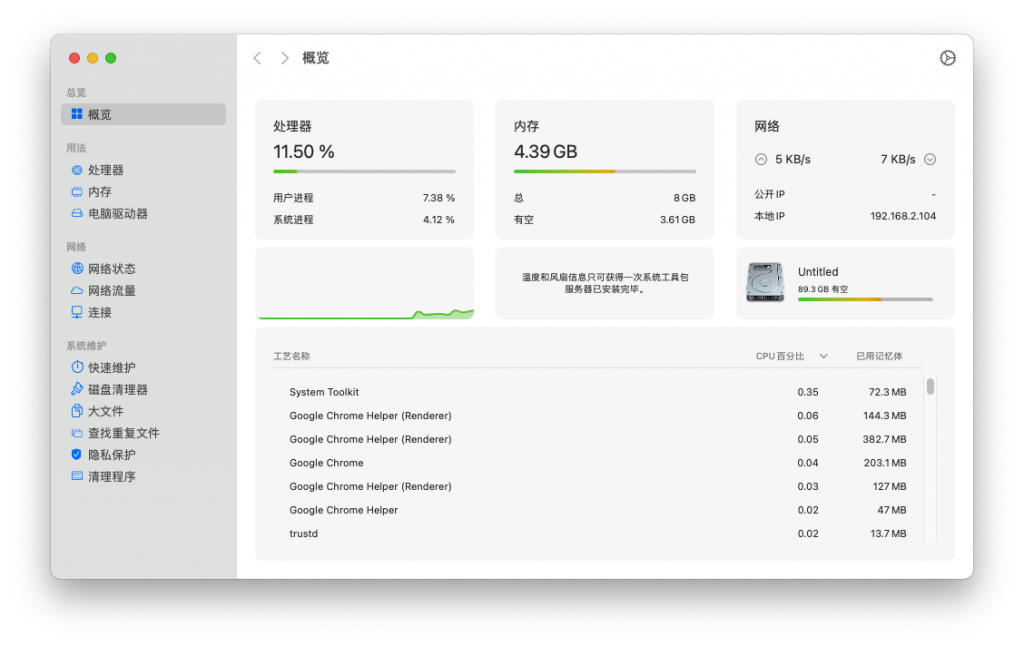The height and width of the screenshot is (646, 1024).
Task: Click the 隐私保护 shield icon
Action: [76, 454]
